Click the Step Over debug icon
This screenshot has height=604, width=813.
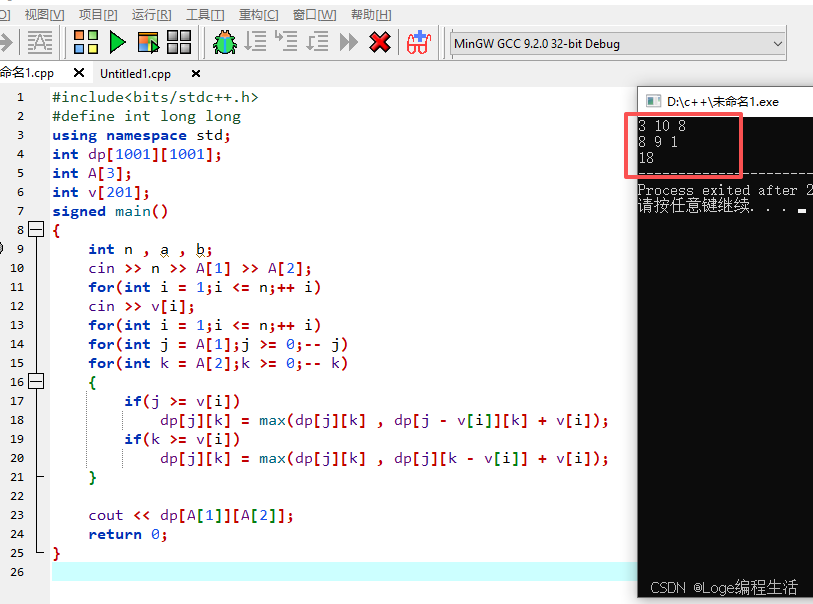point(255,41)
